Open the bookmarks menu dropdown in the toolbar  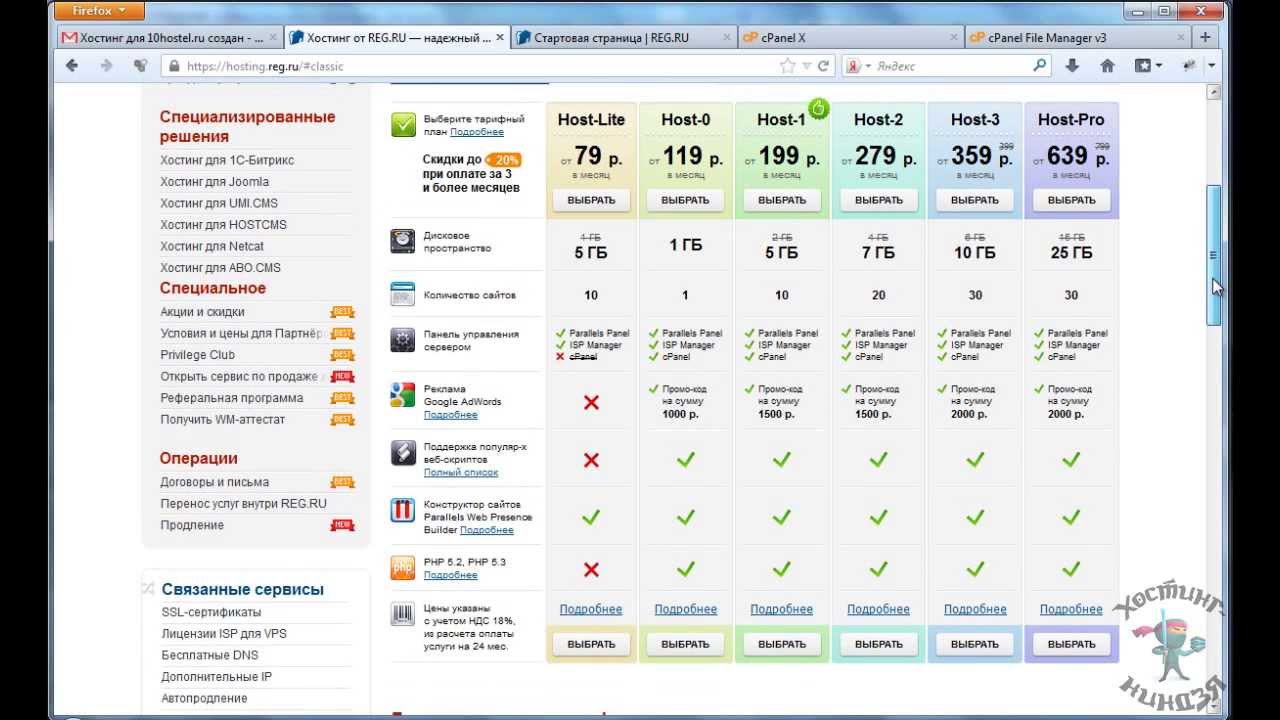[1148, 66]
